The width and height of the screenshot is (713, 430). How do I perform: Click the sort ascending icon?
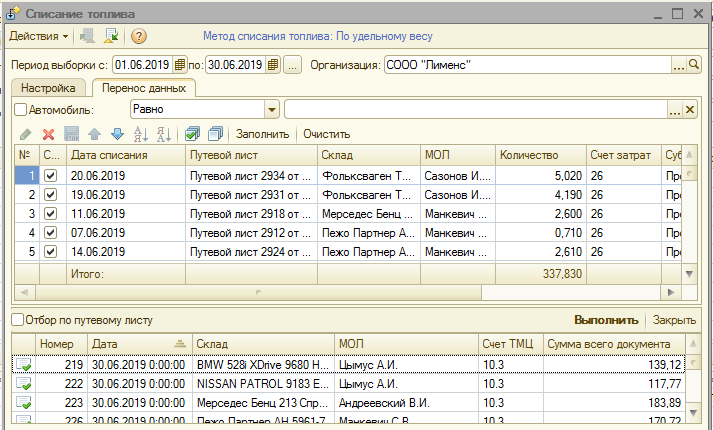(141, 134)
